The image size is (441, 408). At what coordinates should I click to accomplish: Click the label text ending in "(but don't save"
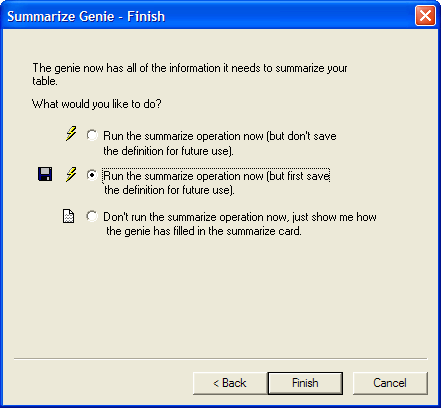point(220,136)
